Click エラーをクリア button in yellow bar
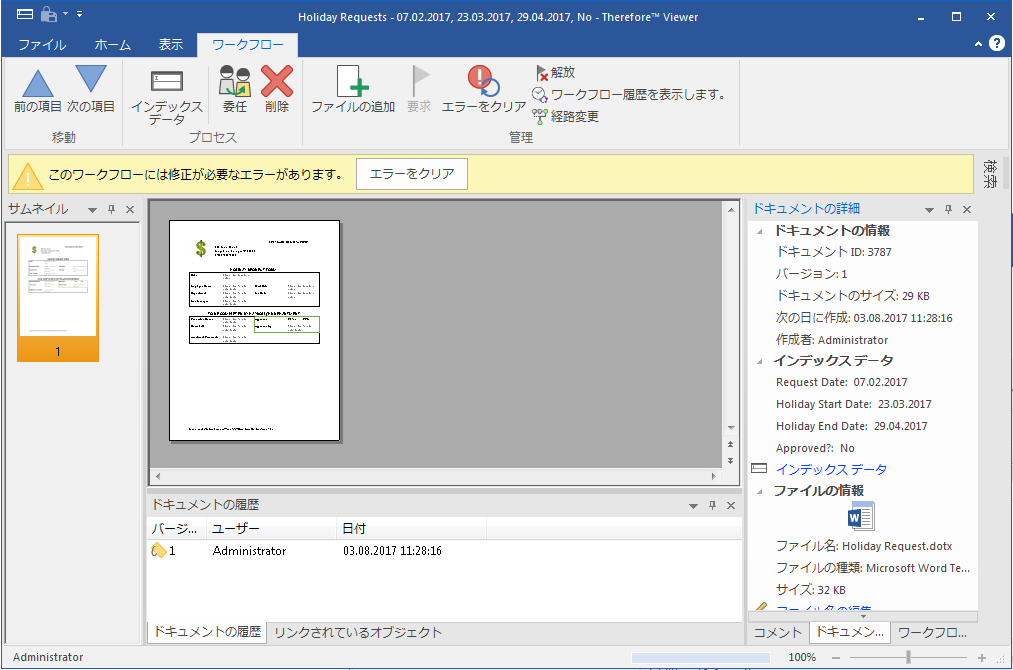This screenshot has width=1013, height=670. [x=412, y=174]
